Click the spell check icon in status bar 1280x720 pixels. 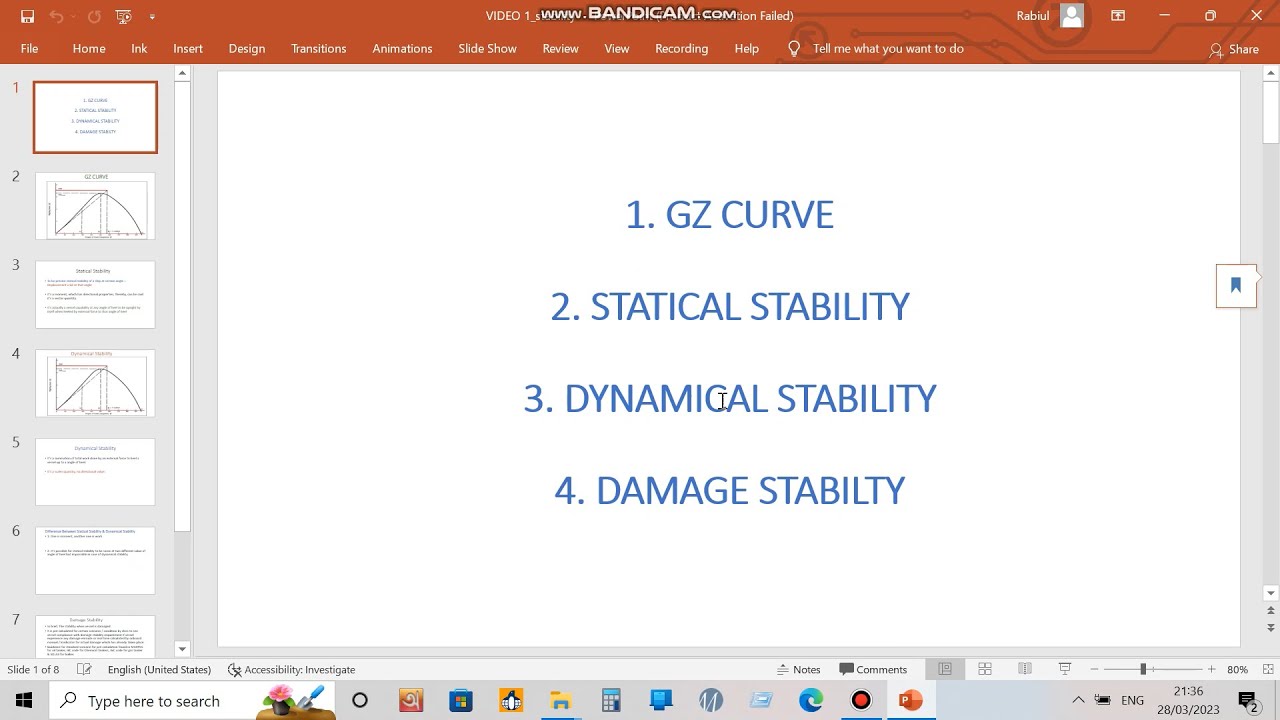pyautogui.click(x=84, y=669)
